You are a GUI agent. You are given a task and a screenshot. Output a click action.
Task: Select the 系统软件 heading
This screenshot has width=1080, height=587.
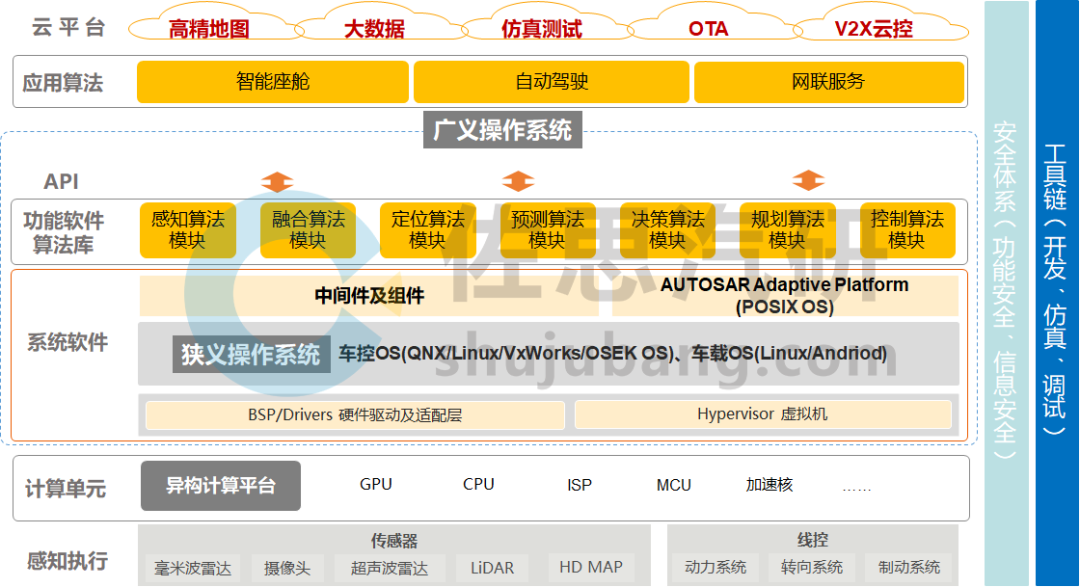tap(67, 342)
